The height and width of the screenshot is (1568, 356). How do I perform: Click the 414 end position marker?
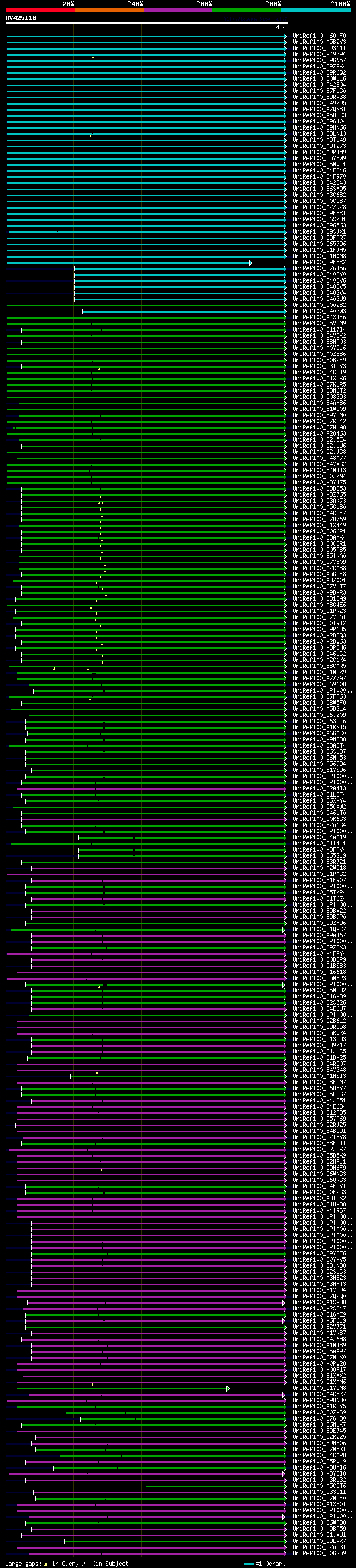[x=280, y=27]
